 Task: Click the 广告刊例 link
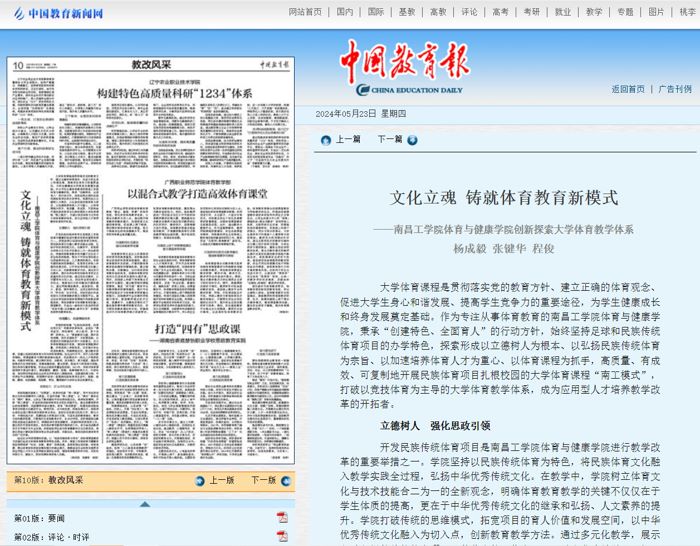point(675,89)
